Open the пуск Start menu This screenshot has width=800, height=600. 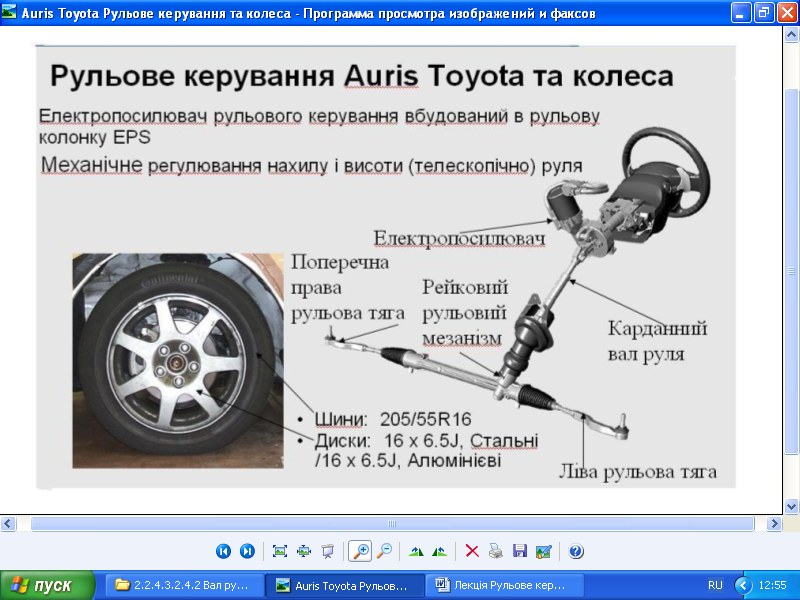pyautogui.click(x=47, y=585)
